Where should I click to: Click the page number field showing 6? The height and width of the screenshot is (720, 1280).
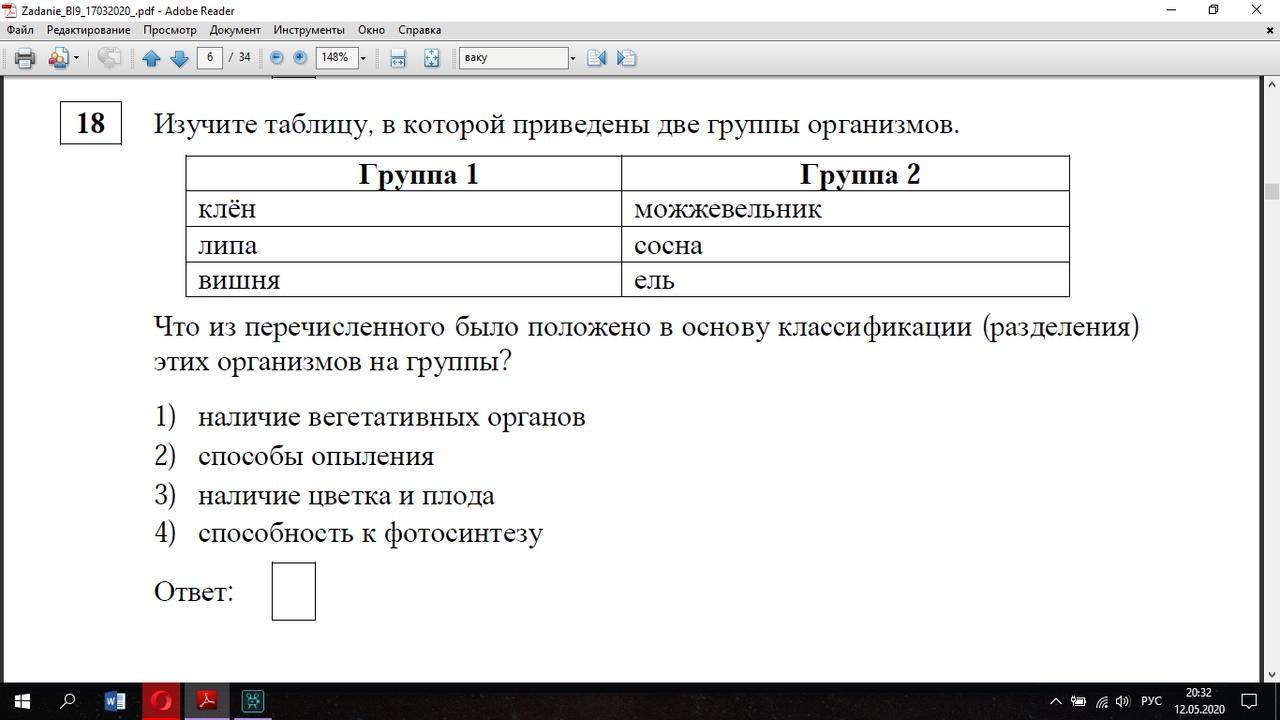click(209, 58)
